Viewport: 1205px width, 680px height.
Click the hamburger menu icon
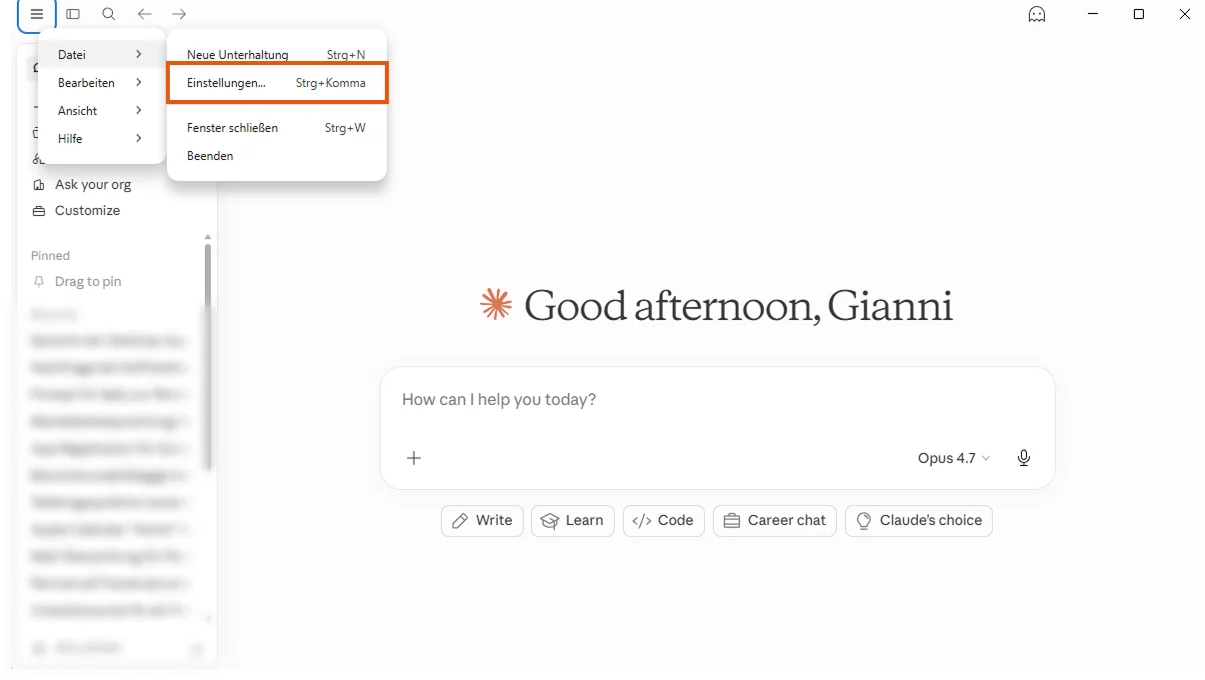pyautogui.click(x=37, y=14)
